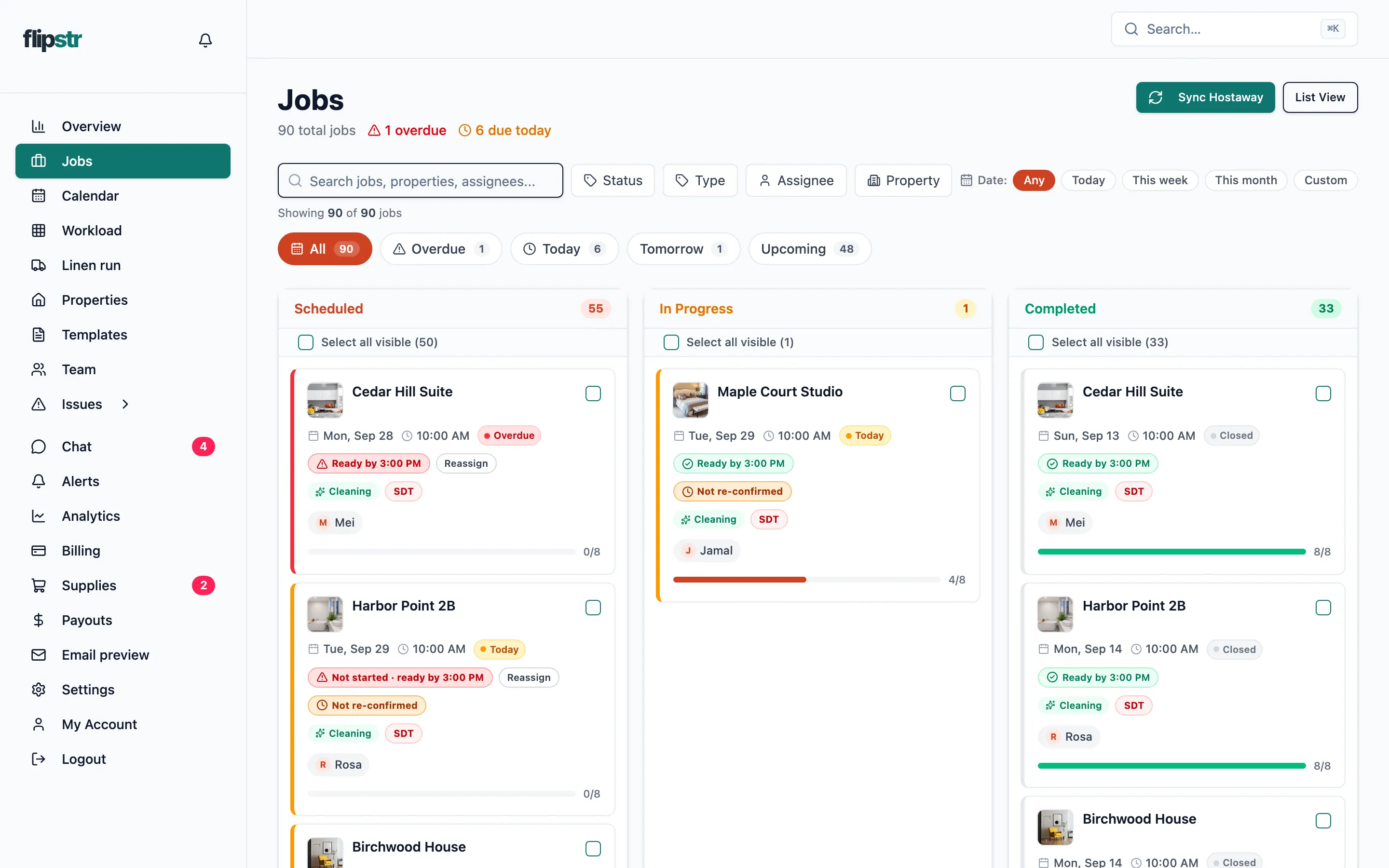The width and height of the screenshot is (1389, 868).
Task: Filter date by This week
Action: tap(1159, 180)
